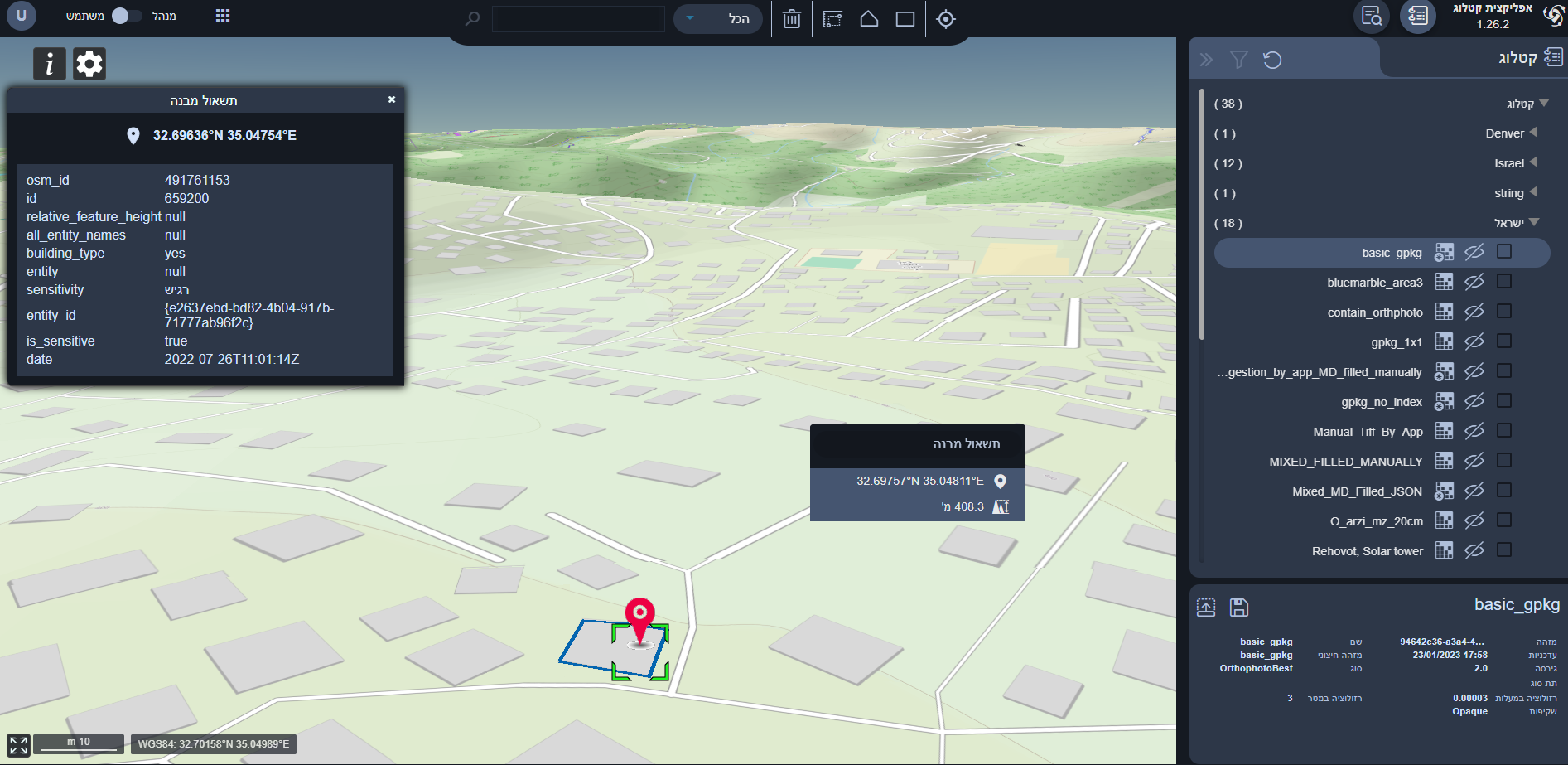Toggle visibility of bluemarble_area3 layer
This screenshot has height=765, width=1568.
click(1474, 281)
